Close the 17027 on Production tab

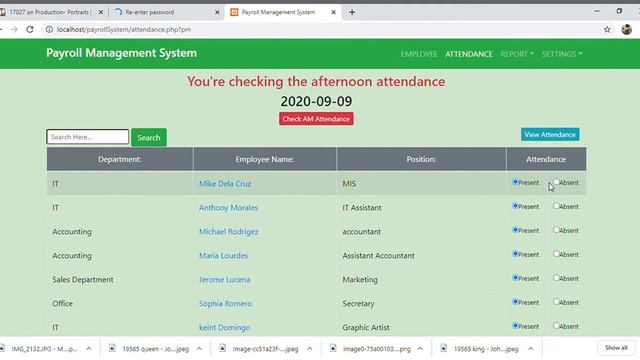pos(100,12)
